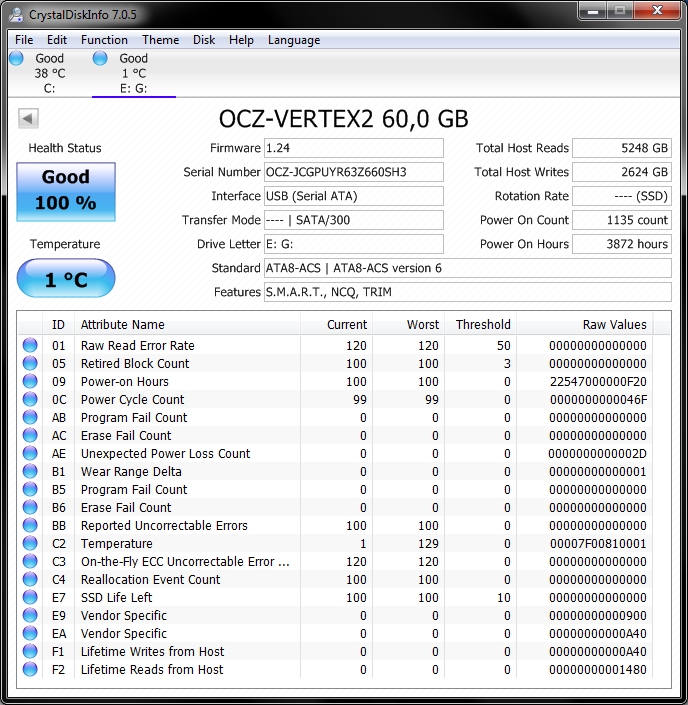The height and width of the screenshot is (705, 688).
Task: Select the E: G: disk tab
Action: pos(134,73)
